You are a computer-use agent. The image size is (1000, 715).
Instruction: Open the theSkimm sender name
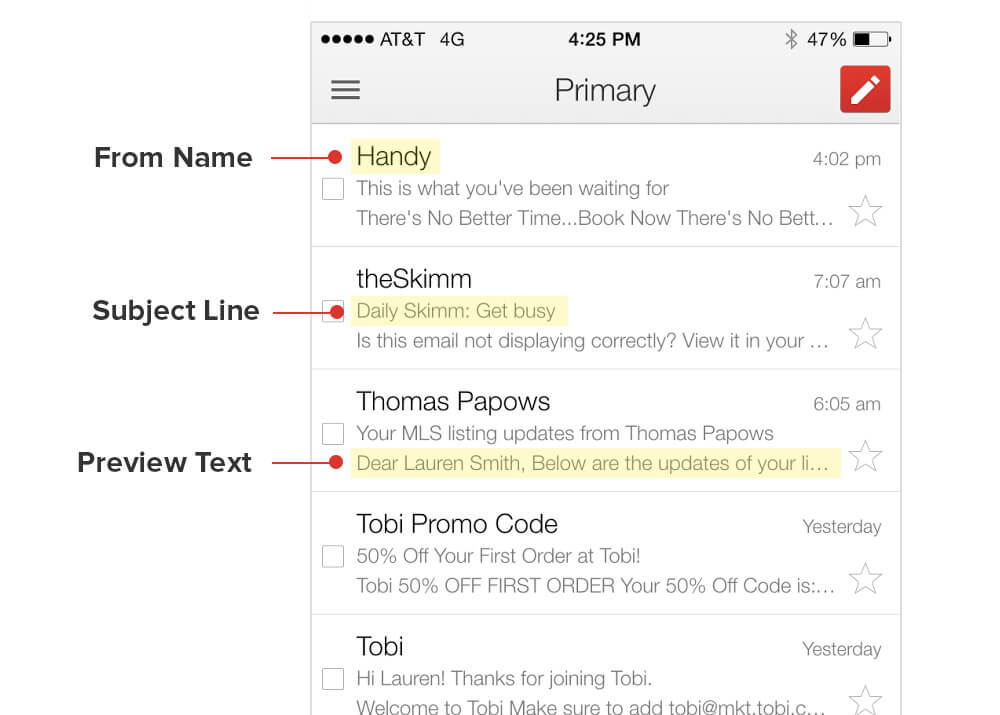pos(414,279)
